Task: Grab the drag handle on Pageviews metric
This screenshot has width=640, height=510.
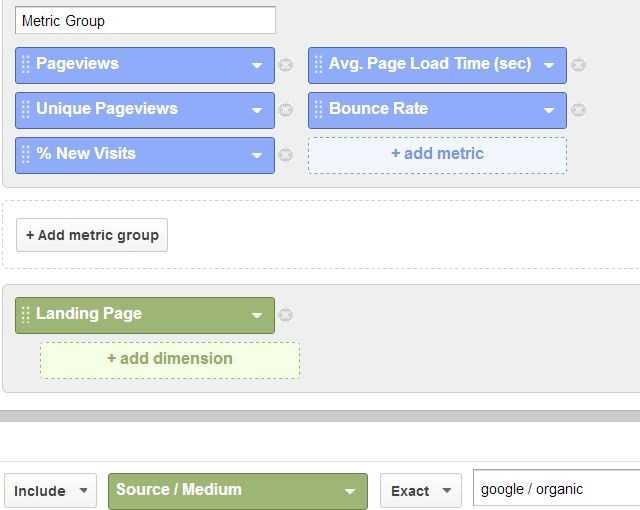Action: click(25, 64)
